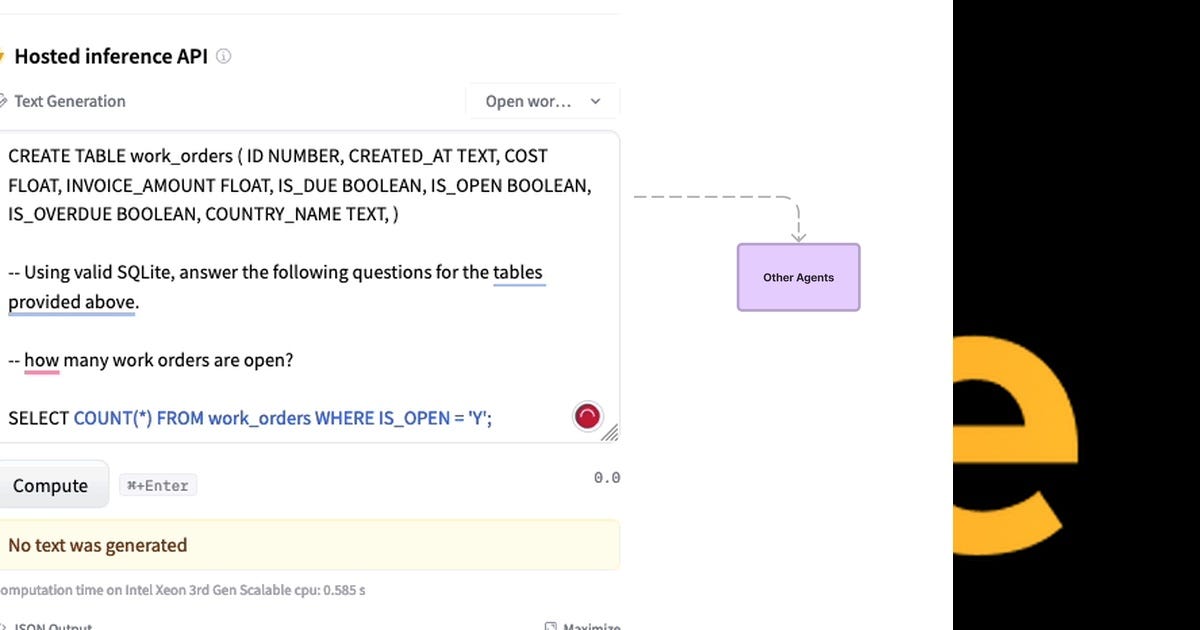The width and height of the screenshot is (1200, 630).
Task: Select the Other Agents node
Action: pyautogui.click(x=798, y=277)
